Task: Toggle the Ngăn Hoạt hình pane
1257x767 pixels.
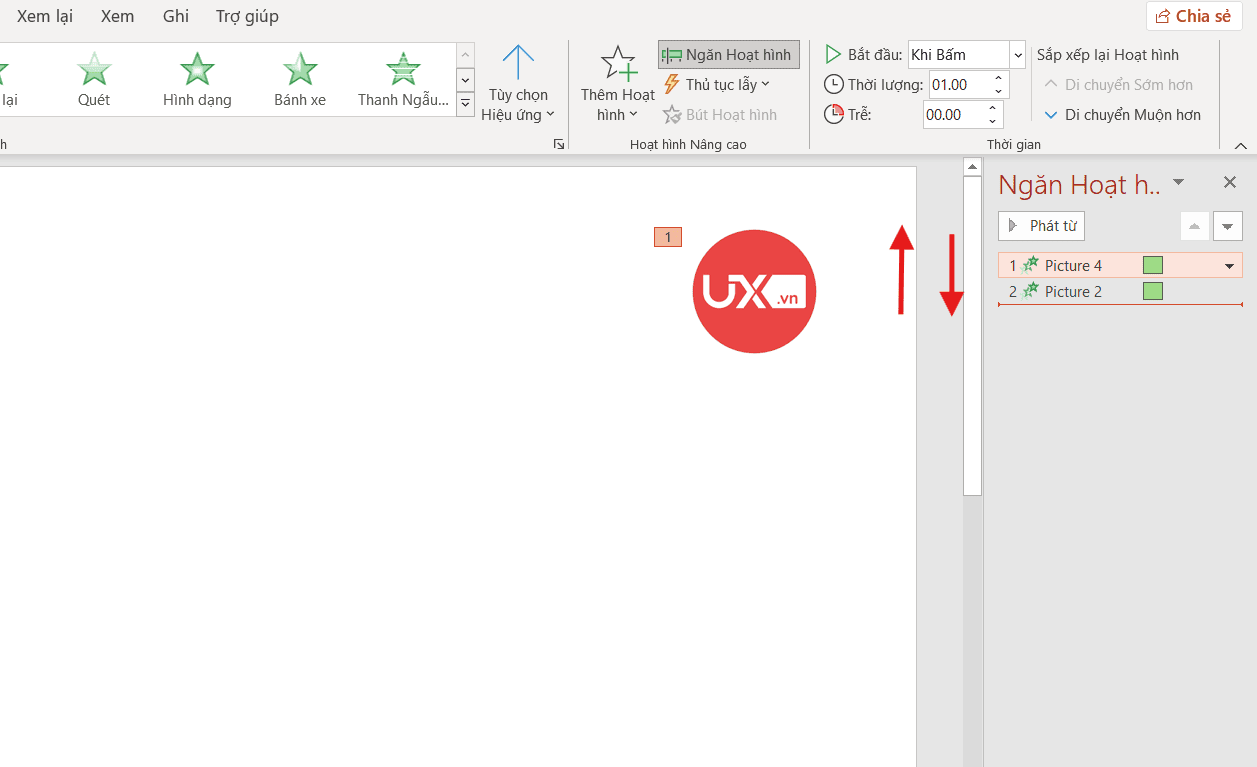Action: [x=729, y=55]
